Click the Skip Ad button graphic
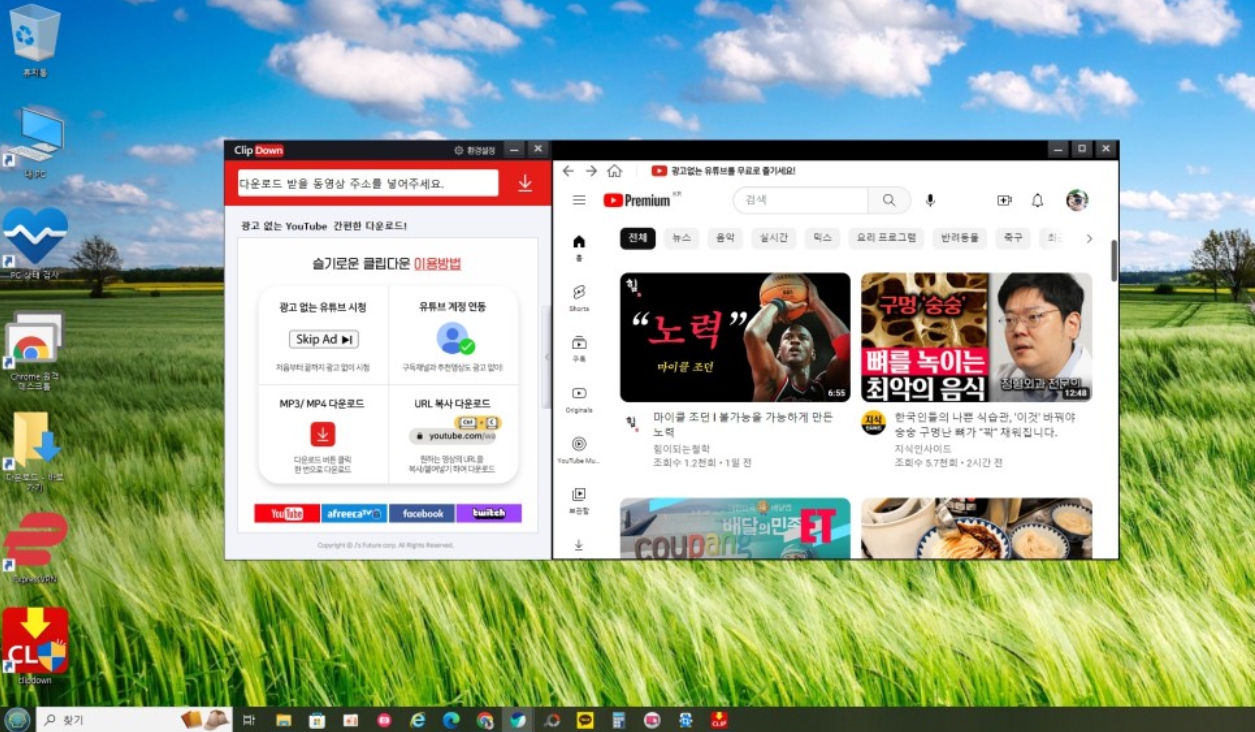This screenshot has height=732, width=1255. click(323, 339)
